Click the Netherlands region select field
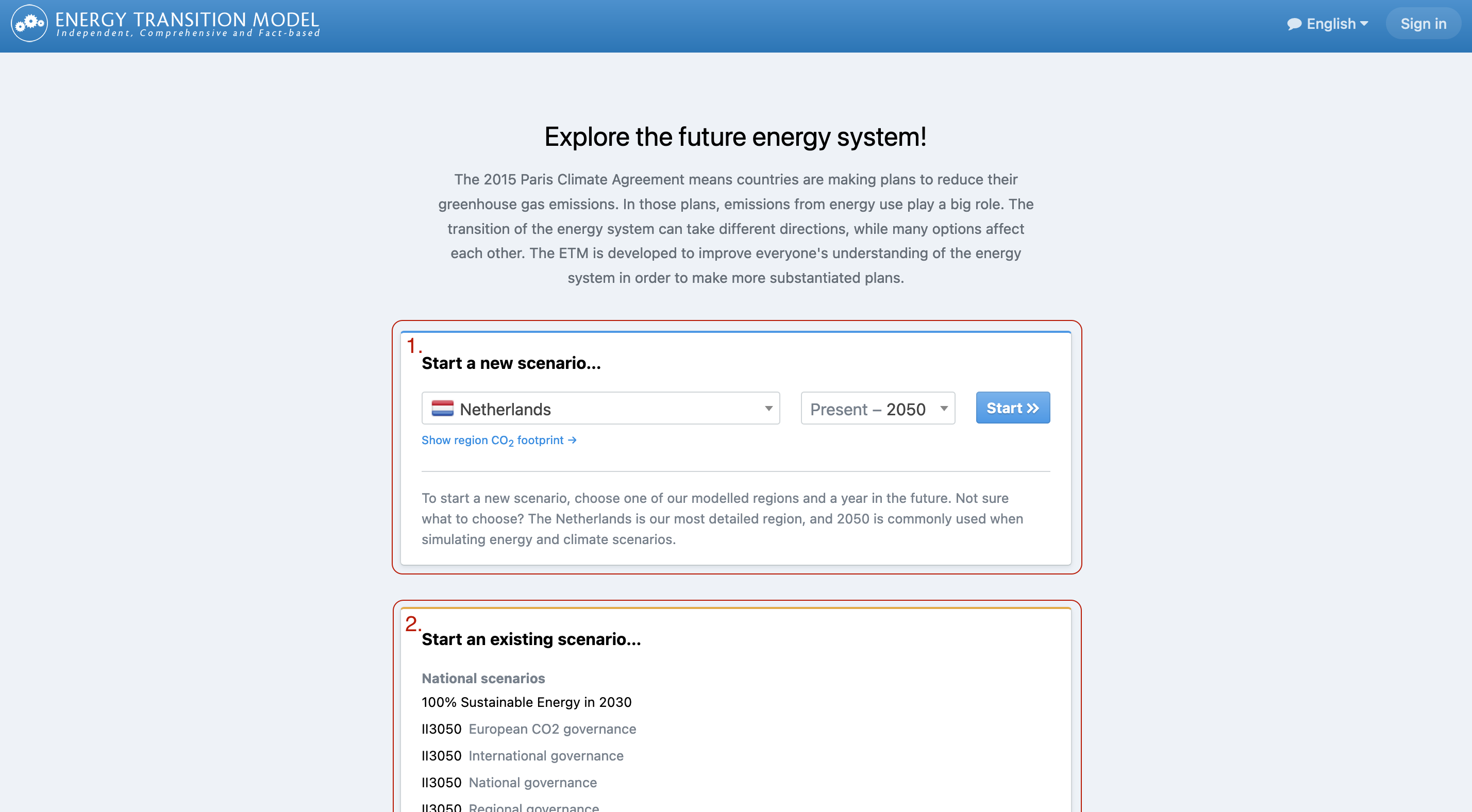 600,409
